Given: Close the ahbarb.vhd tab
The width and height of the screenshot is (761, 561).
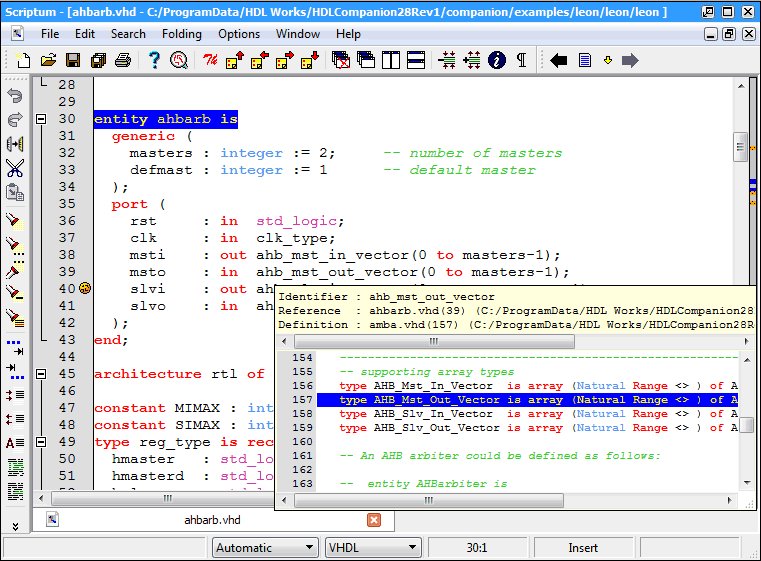Looking at the screenshot, I should [374, 520].
